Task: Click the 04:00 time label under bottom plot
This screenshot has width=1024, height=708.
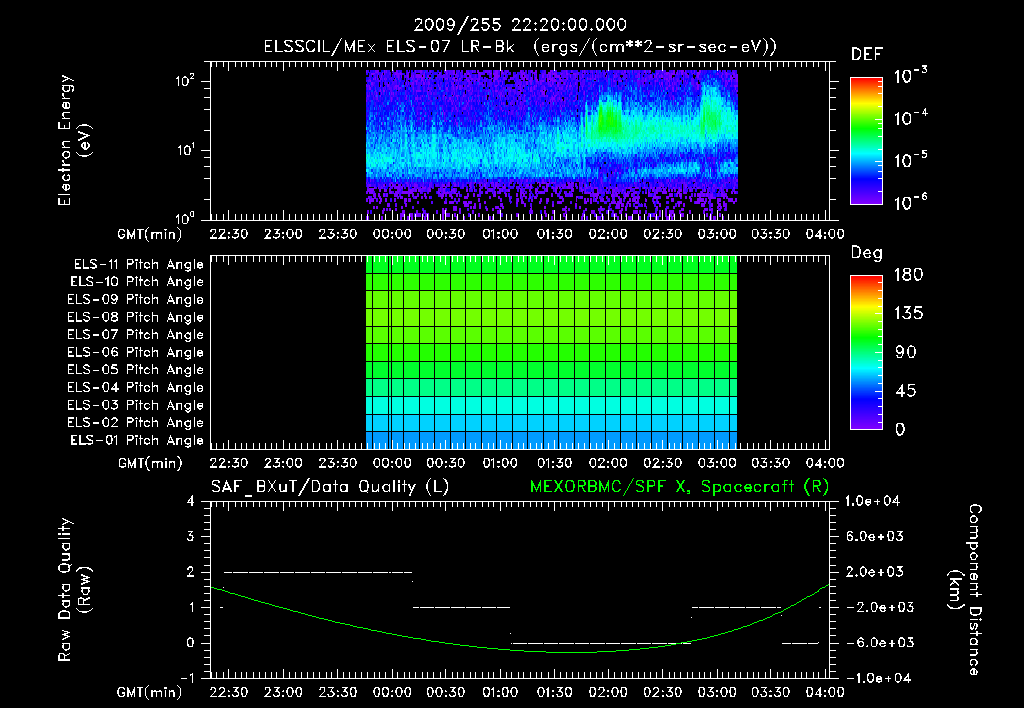Action: click(x=825, y=692)
